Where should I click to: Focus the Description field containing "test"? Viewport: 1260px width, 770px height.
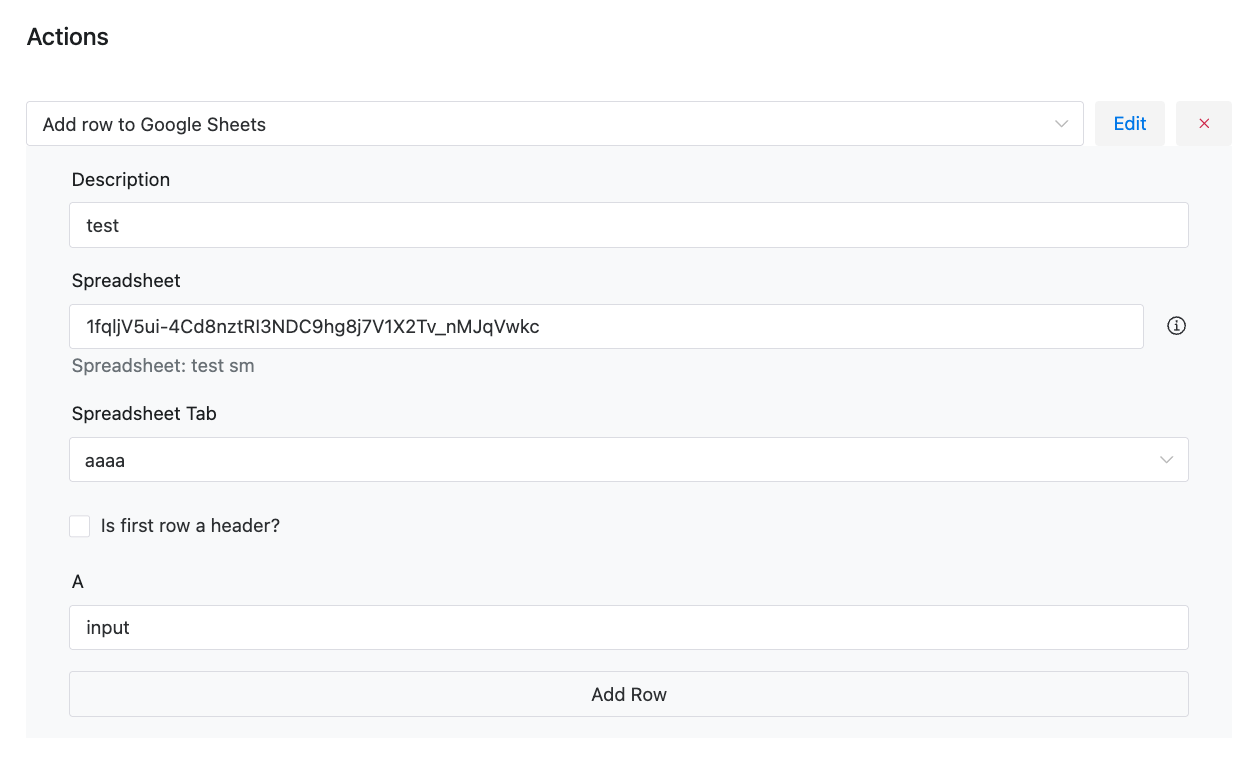tap(629, 225)
